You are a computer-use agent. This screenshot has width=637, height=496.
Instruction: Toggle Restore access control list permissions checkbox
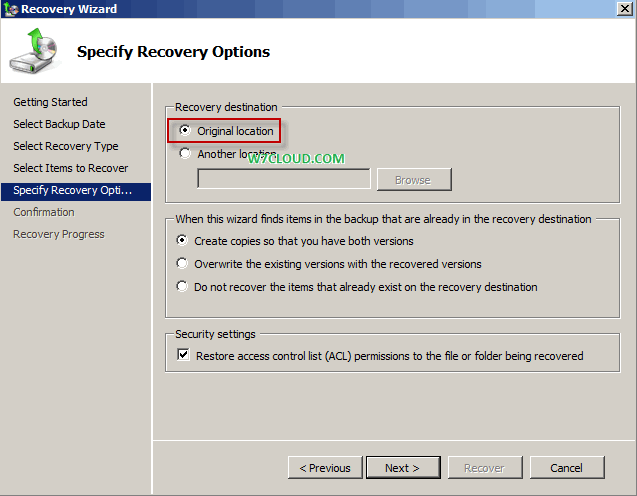click(183, 355)
